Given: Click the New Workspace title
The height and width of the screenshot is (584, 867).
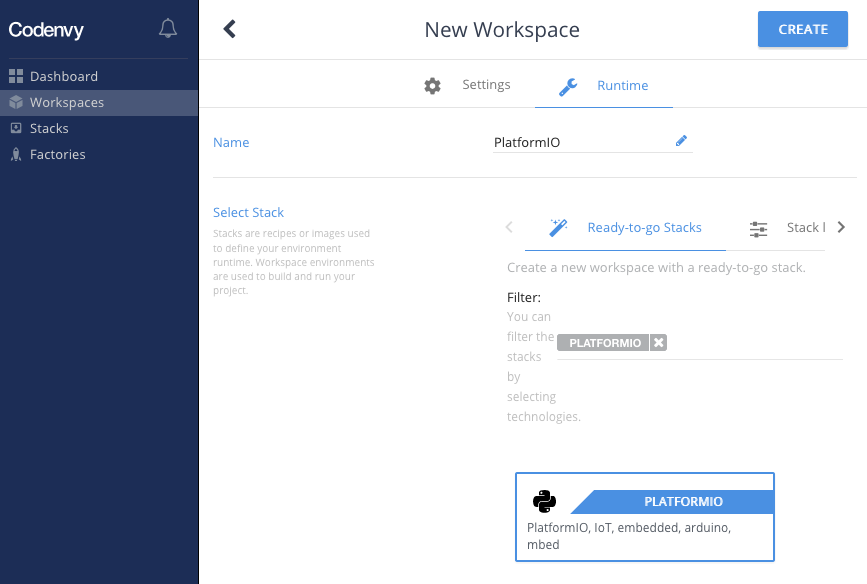Looking at the screenshot, I should coord(502,30).
